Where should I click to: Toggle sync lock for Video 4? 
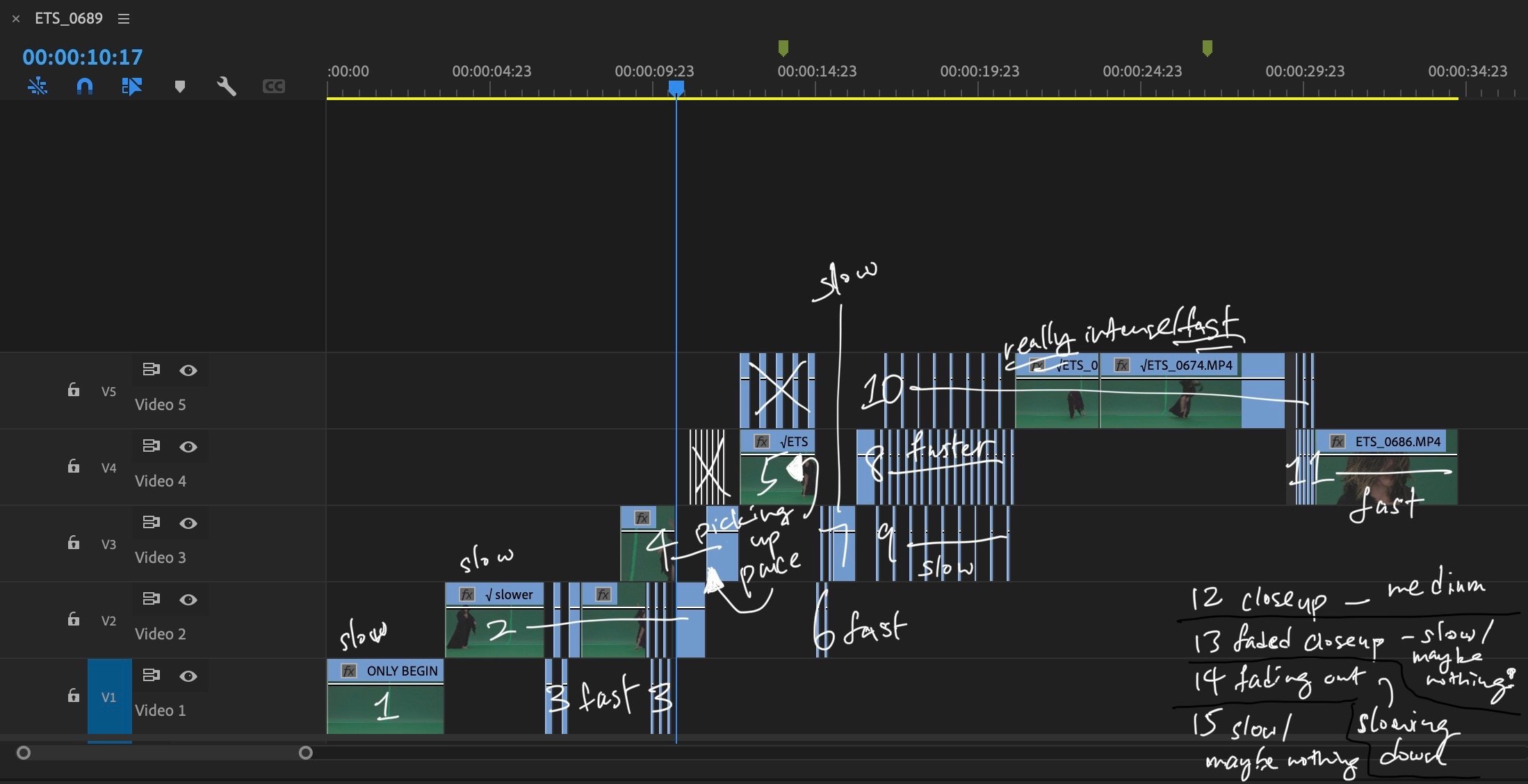pyautogui.click(x=151, y=446)
